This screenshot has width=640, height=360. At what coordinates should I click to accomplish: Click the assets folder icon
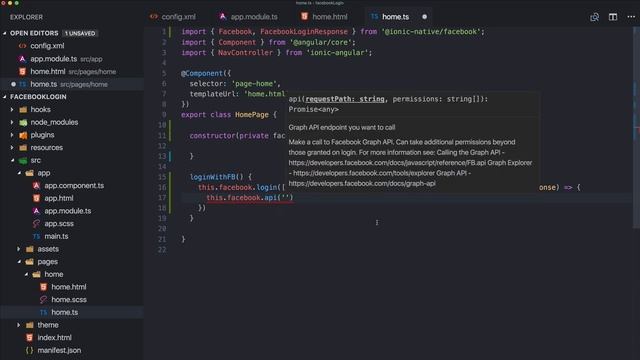coord(30,249)
